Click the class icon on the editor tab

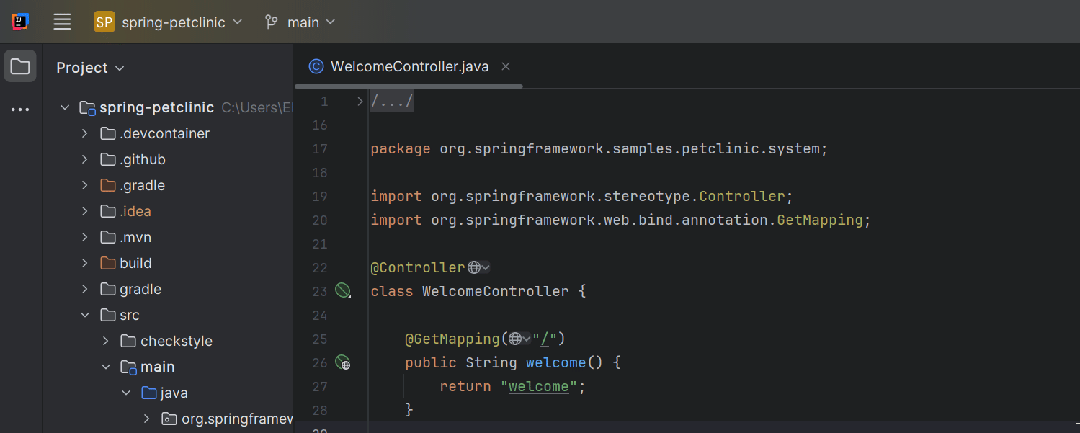[x=315, y=67]
